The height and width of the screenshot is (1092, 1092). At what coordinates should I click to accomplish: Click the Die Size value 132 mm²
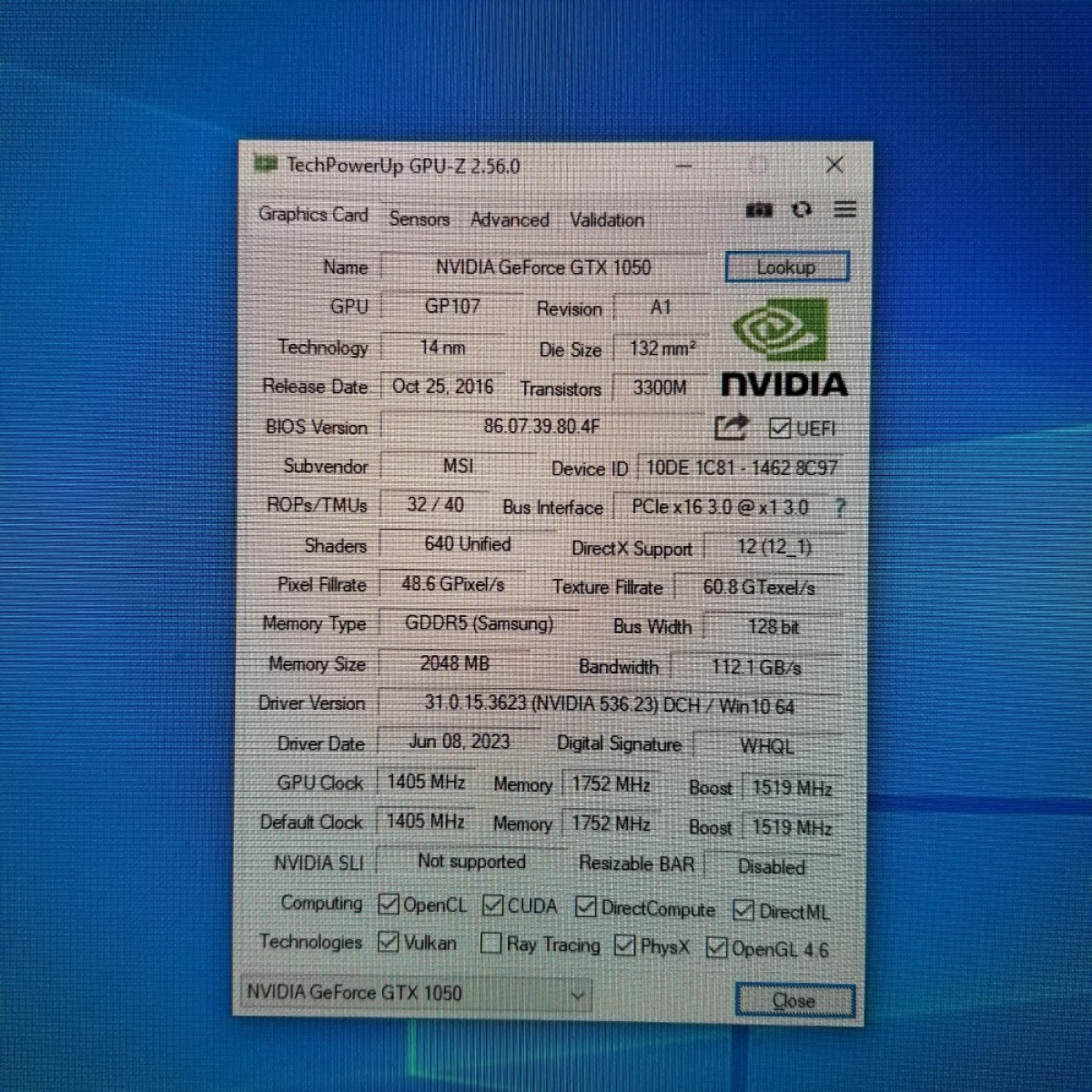[662, 349]
